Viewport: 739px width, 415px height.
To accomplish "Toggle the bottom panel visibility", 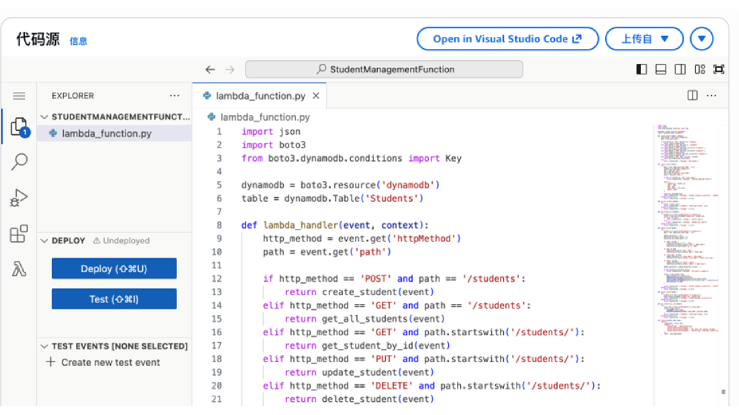I will coord(661,69).
